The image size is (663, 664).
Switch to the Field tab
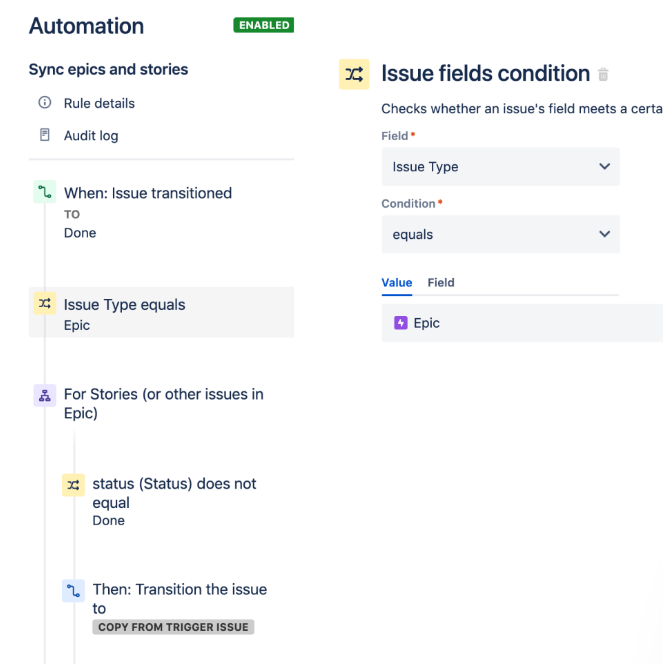click(x=441, y=283)
